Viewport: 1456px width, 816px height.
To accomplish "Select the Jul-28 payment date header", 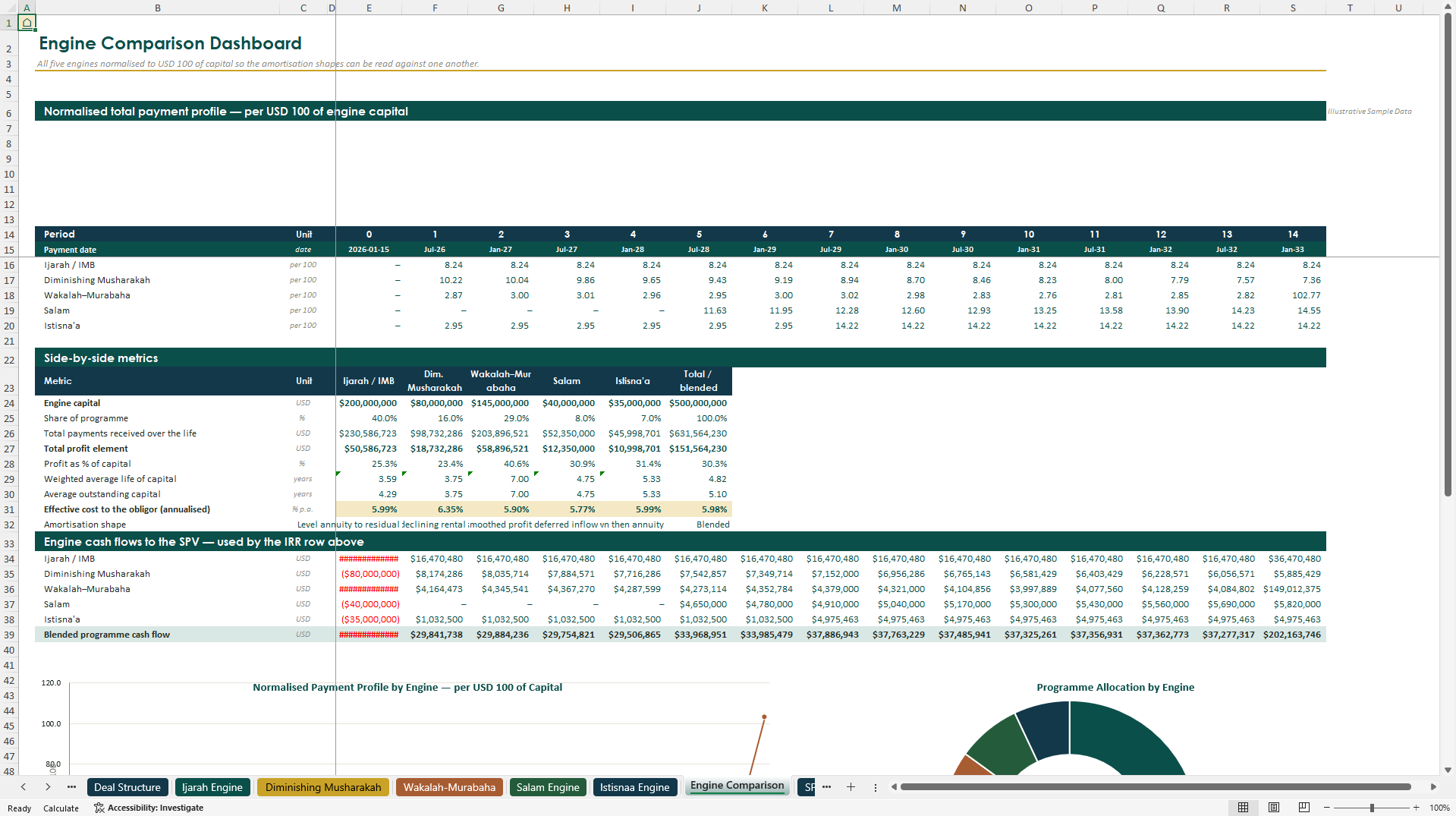I will point(699,250).
